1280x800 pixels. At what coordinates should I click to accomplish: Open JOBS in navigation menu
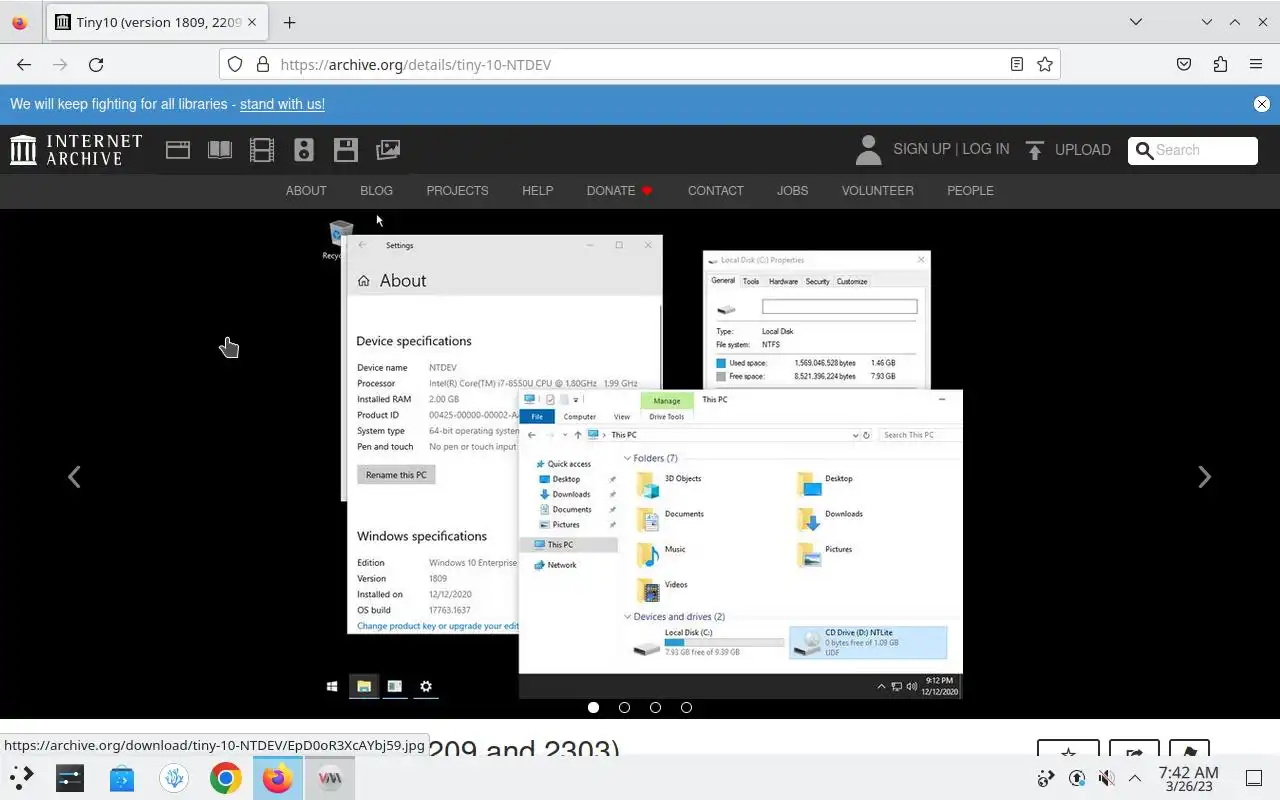pos(792,190)
